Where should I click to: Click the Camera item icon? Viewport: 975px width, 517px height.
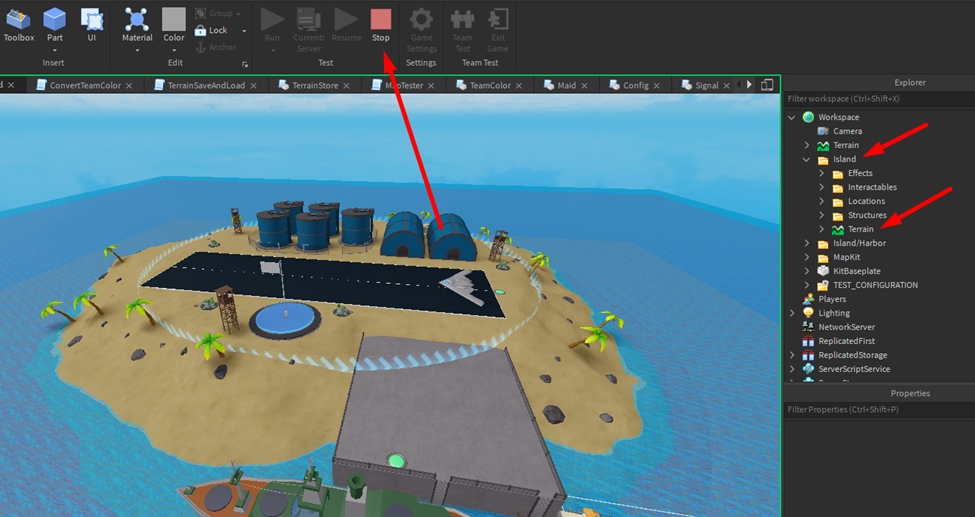[x=823, y=131]
